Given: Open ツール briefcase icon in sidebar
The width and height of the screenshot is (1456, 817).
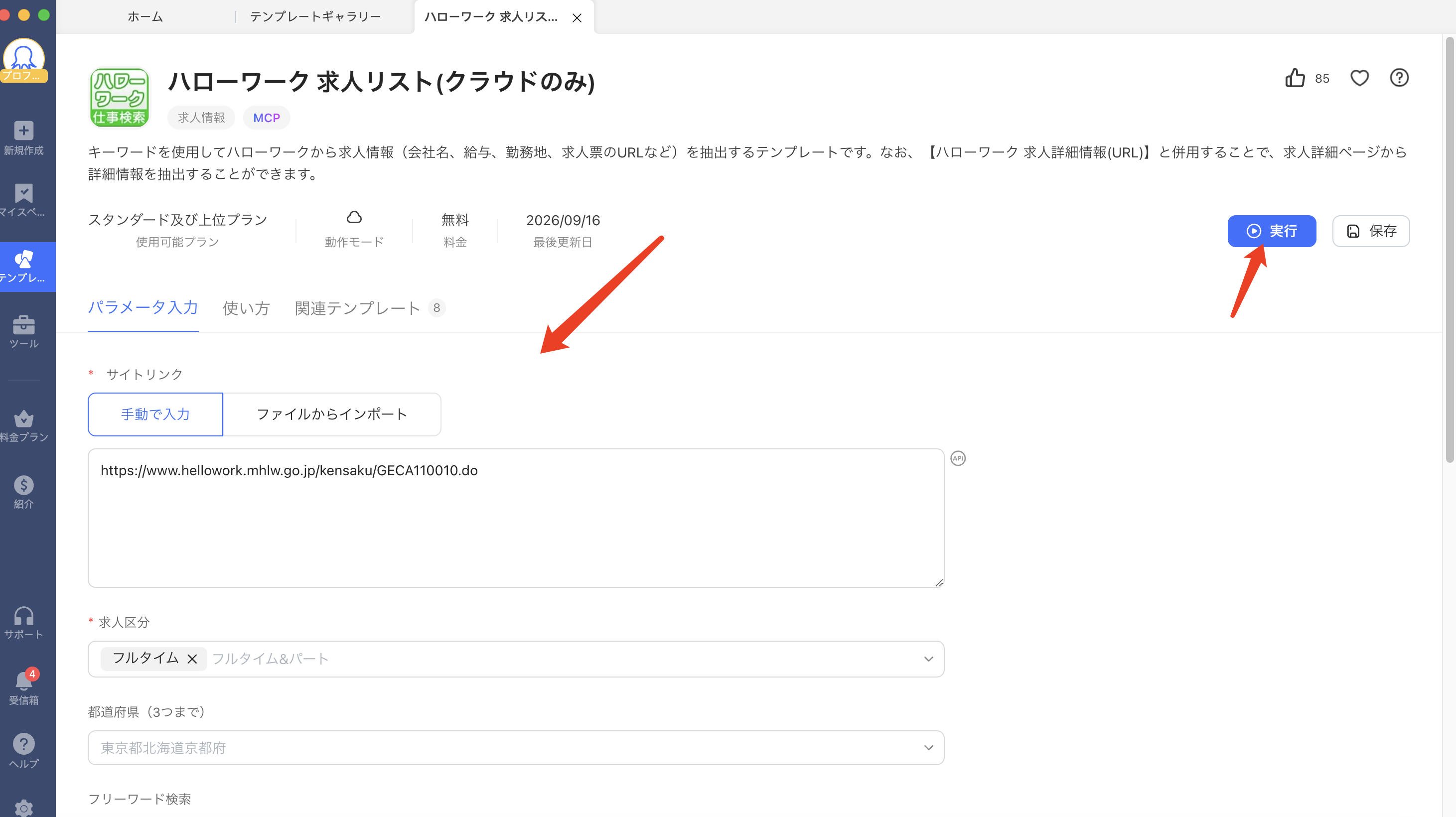Looking at the screenshot, I should click(x=24, y=325).
